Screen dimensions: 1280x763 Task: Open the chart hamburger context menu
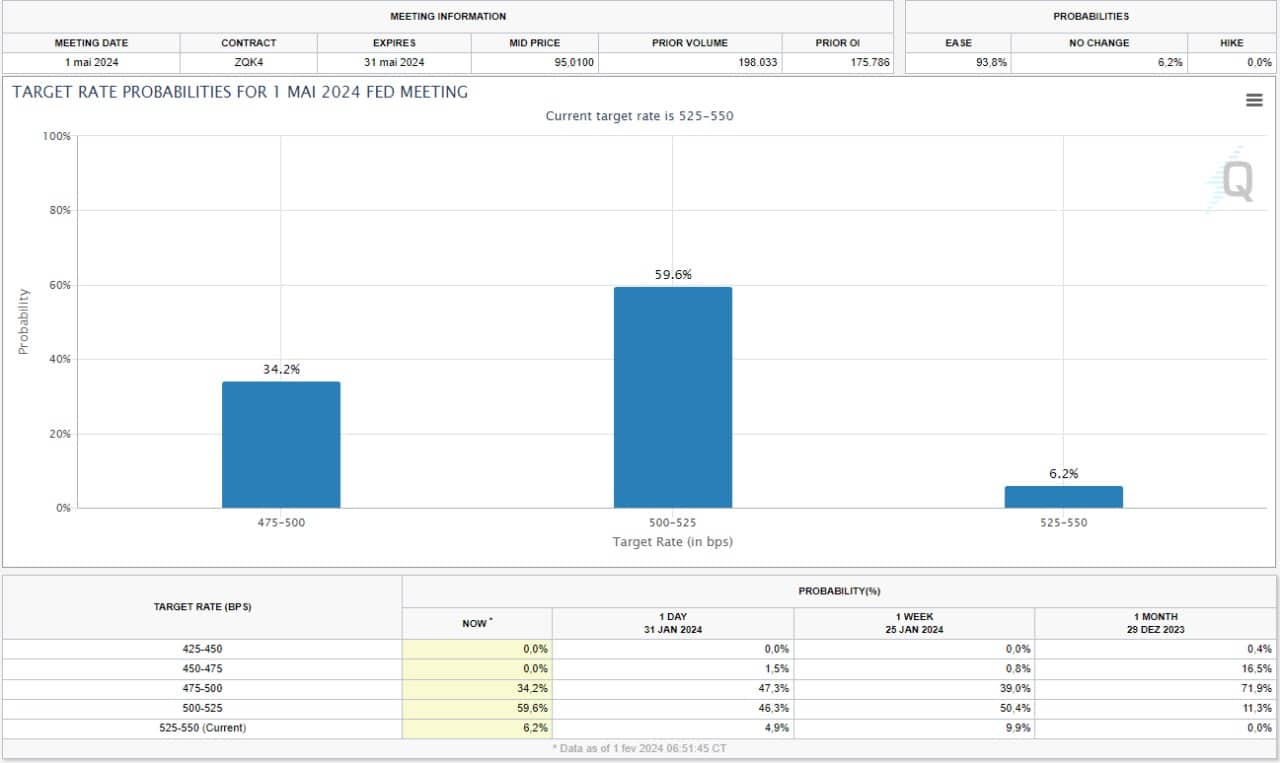[x=1254, y=100]
